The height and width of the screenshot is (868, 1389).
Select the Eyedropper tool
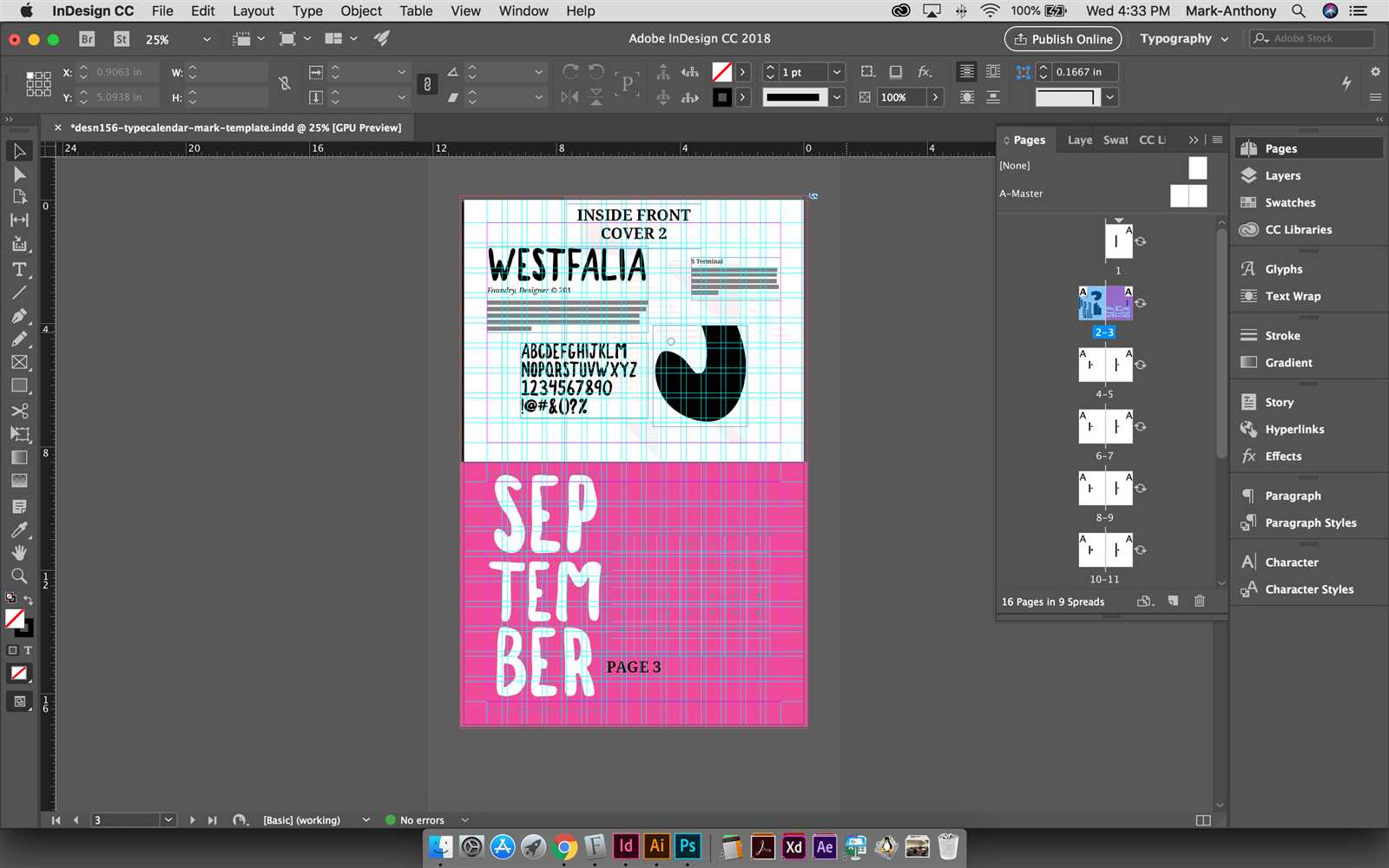(19, 529)
